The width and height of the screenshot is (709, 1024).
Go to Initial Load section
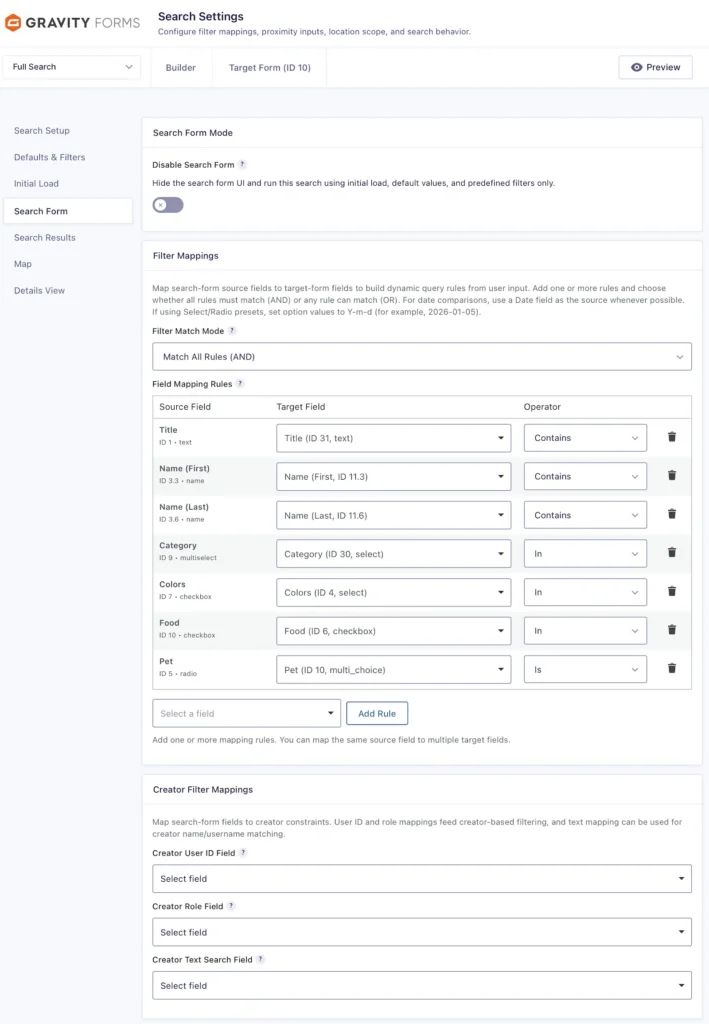click(x=37, y=184)
